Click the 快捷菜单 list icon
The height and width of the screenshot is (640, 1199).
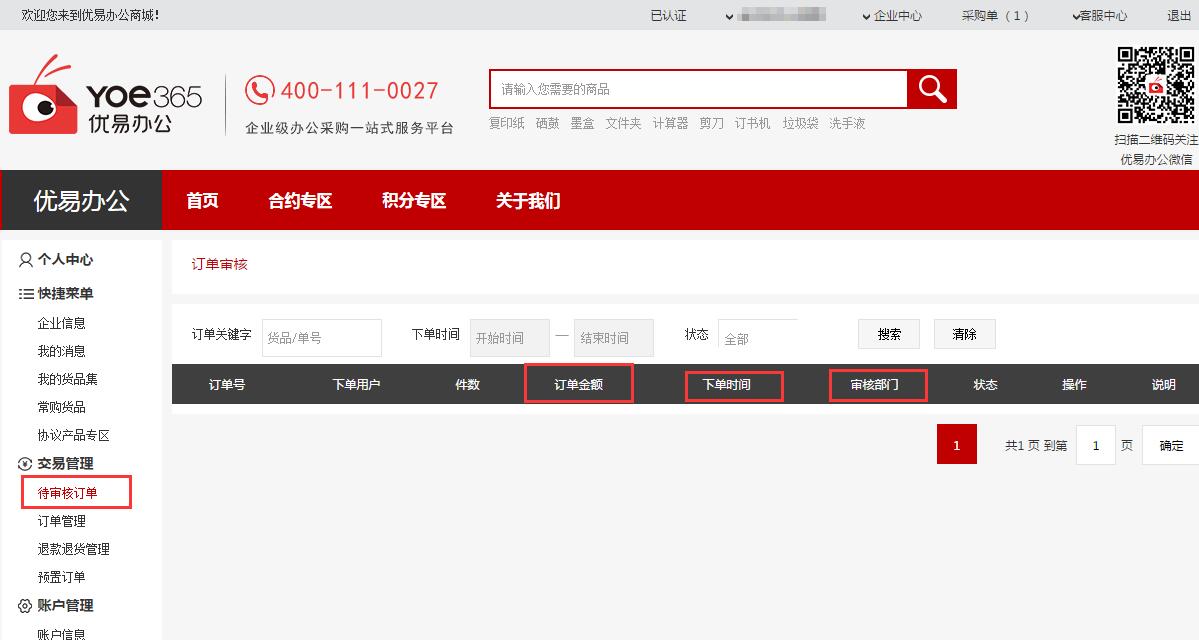coord(26,294)
